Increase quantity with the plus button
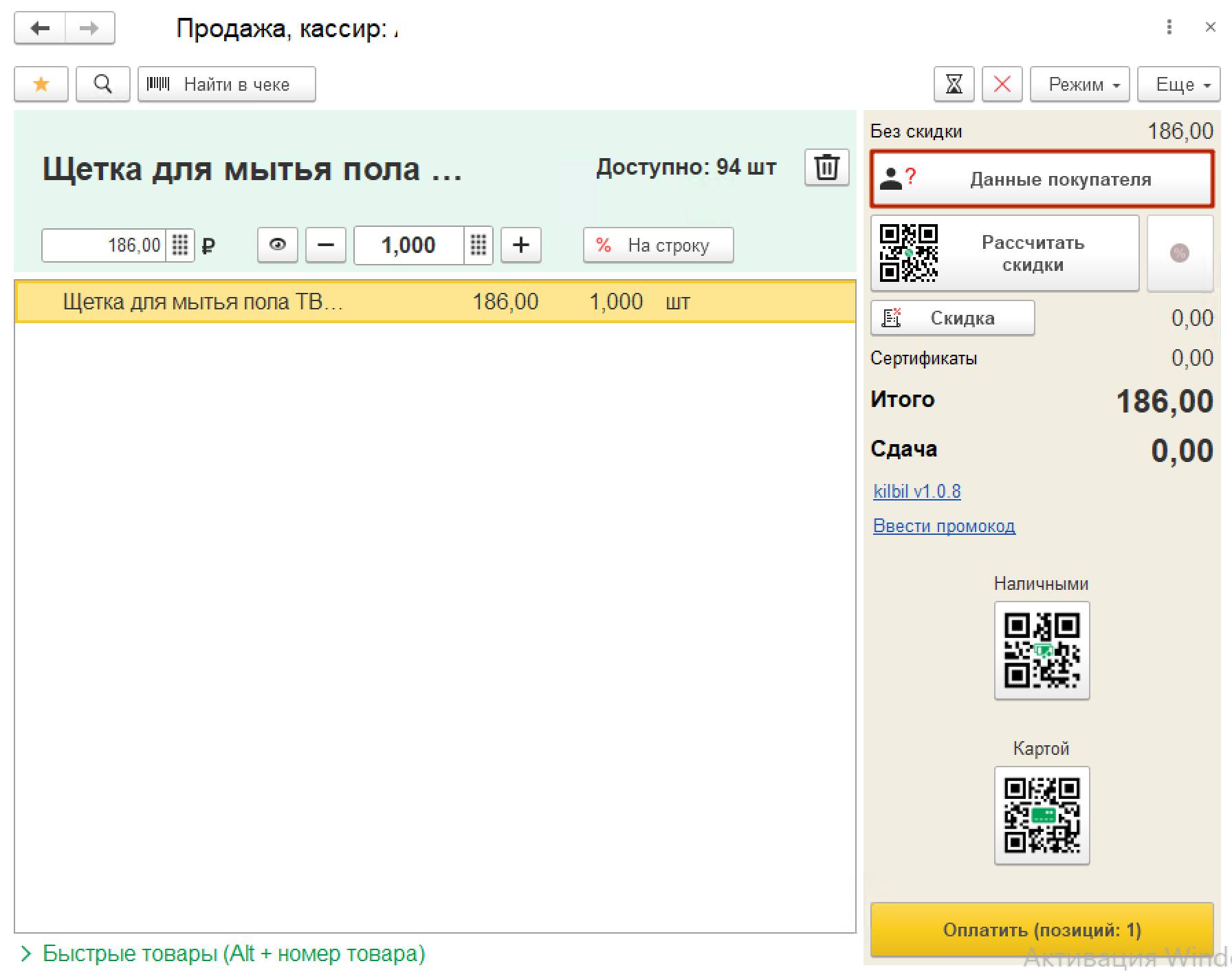Screen dimensions: 1232x979 [x=521, y=245]
